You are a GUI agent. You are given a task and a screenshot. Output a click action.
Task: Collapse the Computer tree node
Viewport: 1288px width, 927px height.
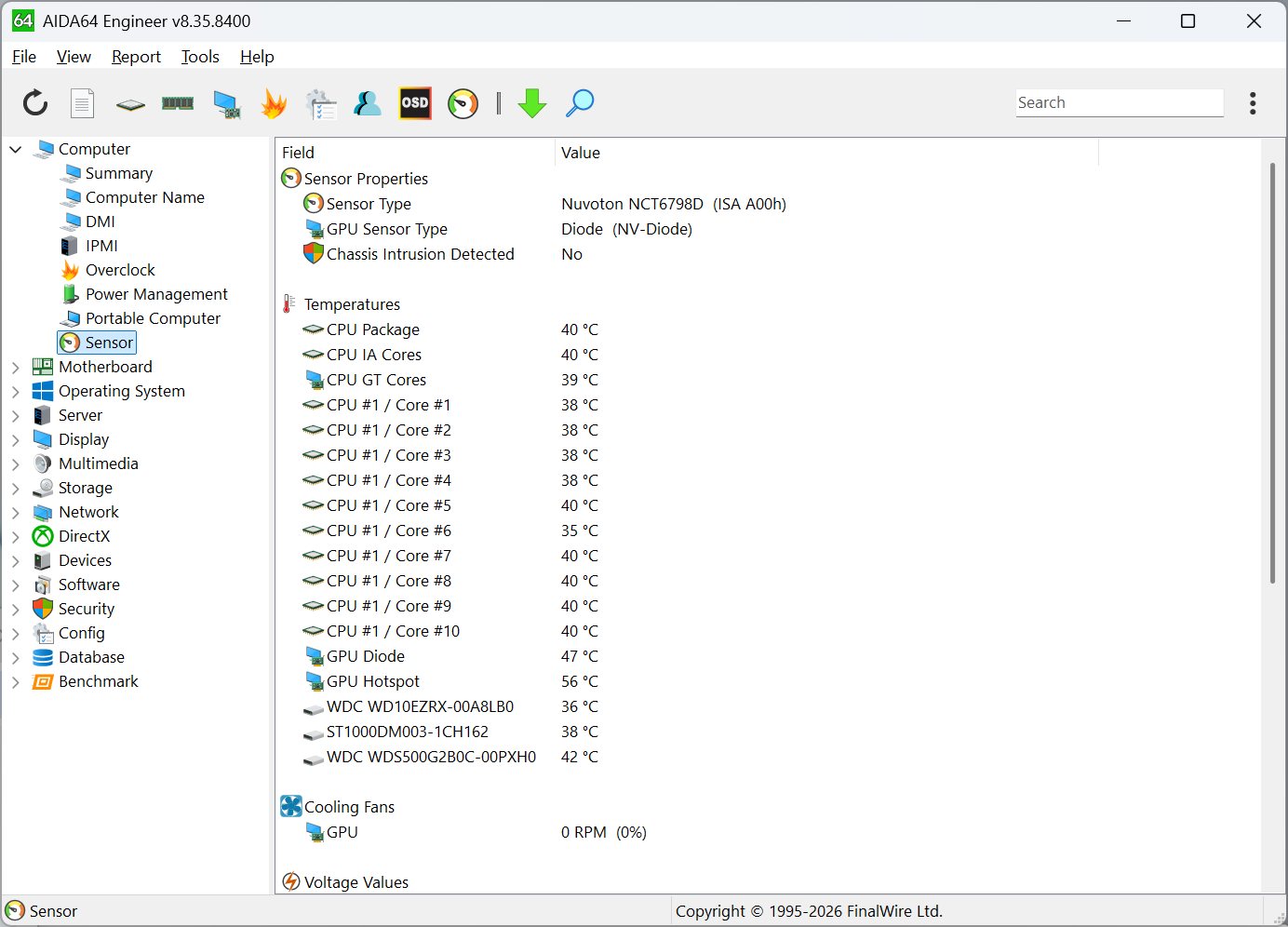click(x=15, y=149)
